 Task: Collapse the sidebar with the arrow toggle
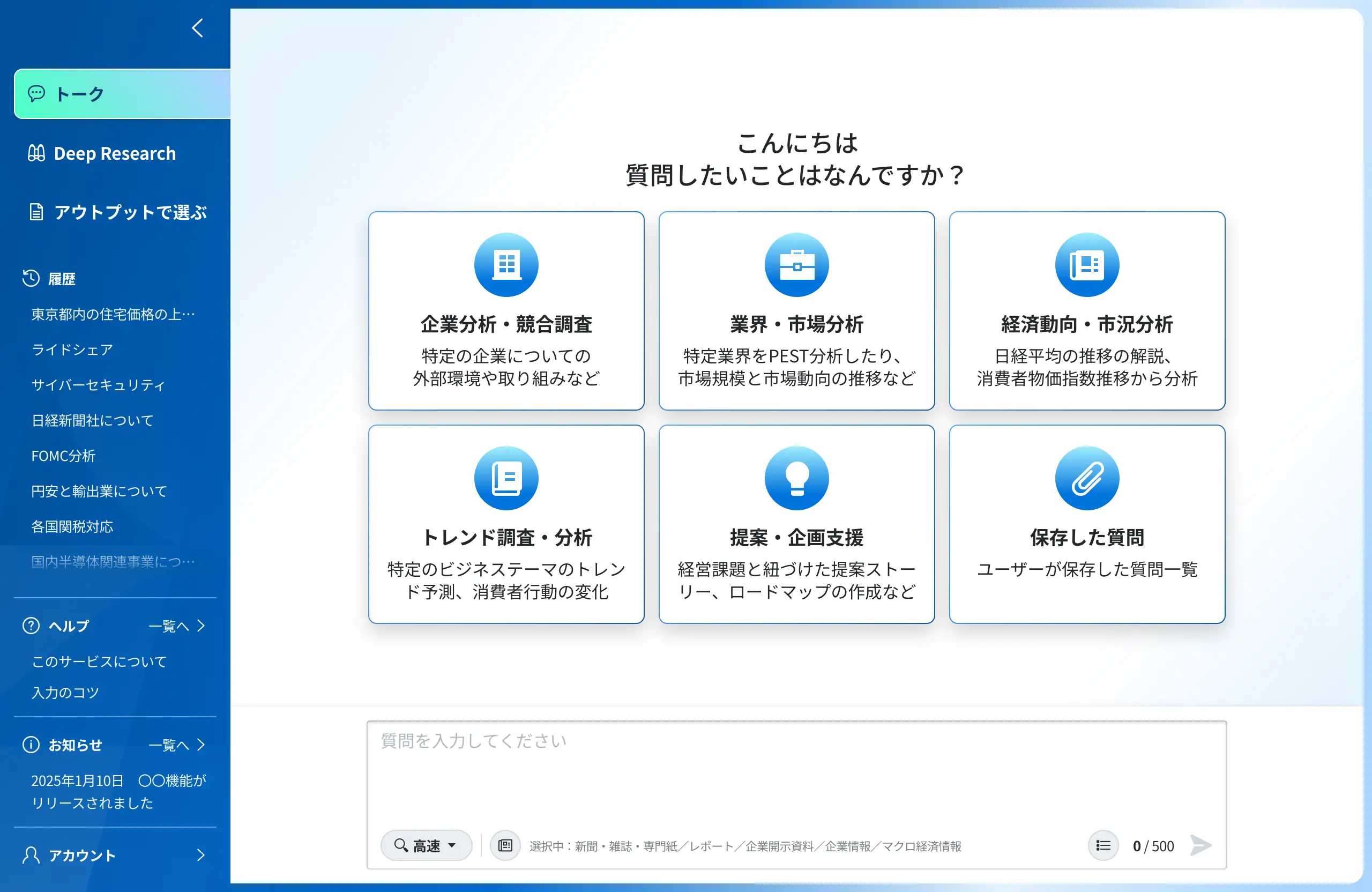198,28
